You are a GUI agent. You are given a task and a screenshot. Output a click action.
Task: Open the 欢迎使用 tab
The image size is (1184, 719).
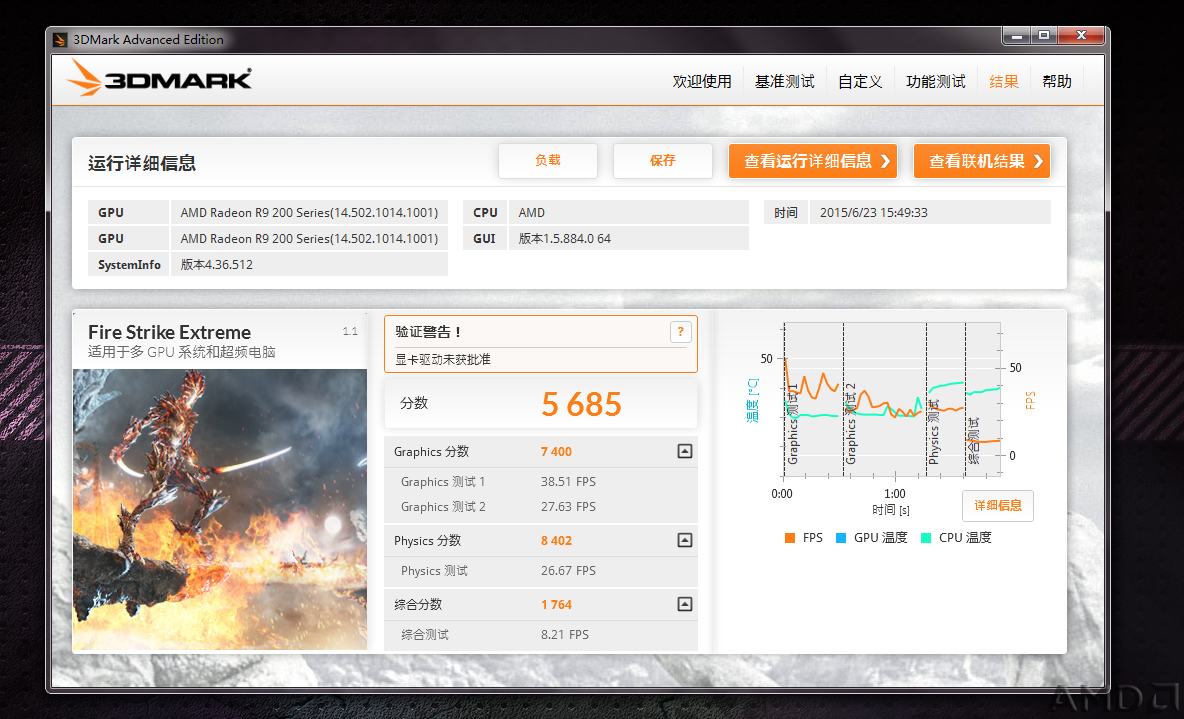pyautogui.click(x=702, y=82)
